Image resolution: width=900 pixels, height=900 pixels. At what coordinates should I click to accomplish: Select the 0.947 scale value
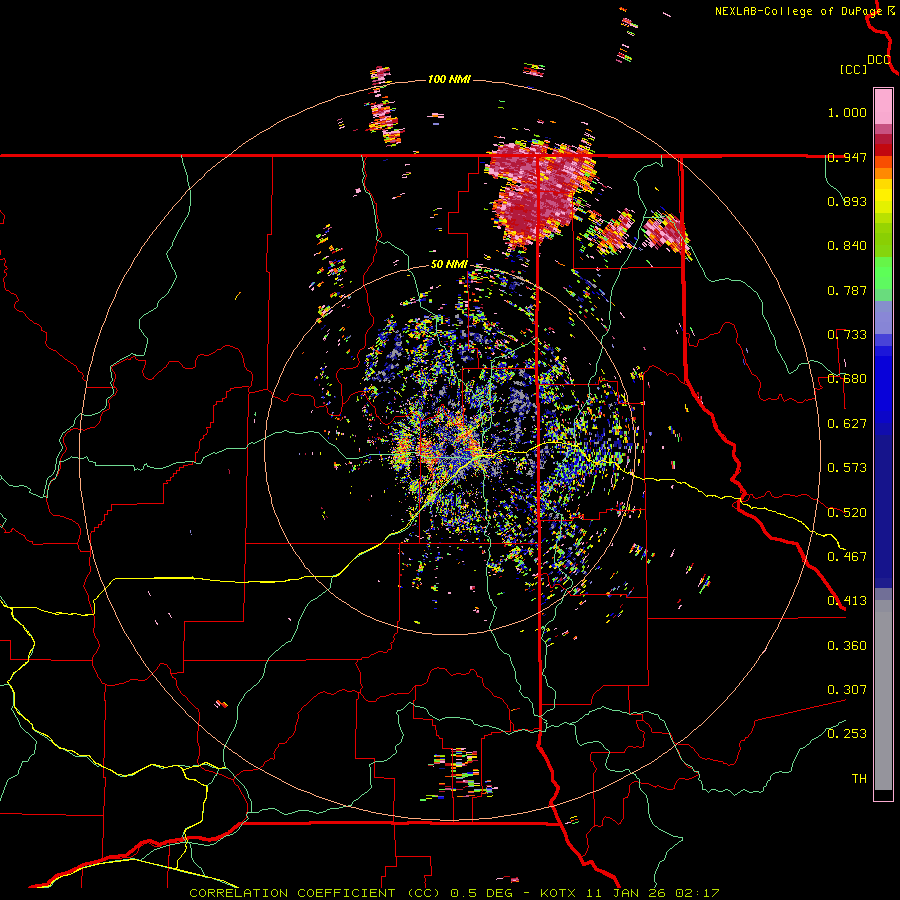coord(847,157)
